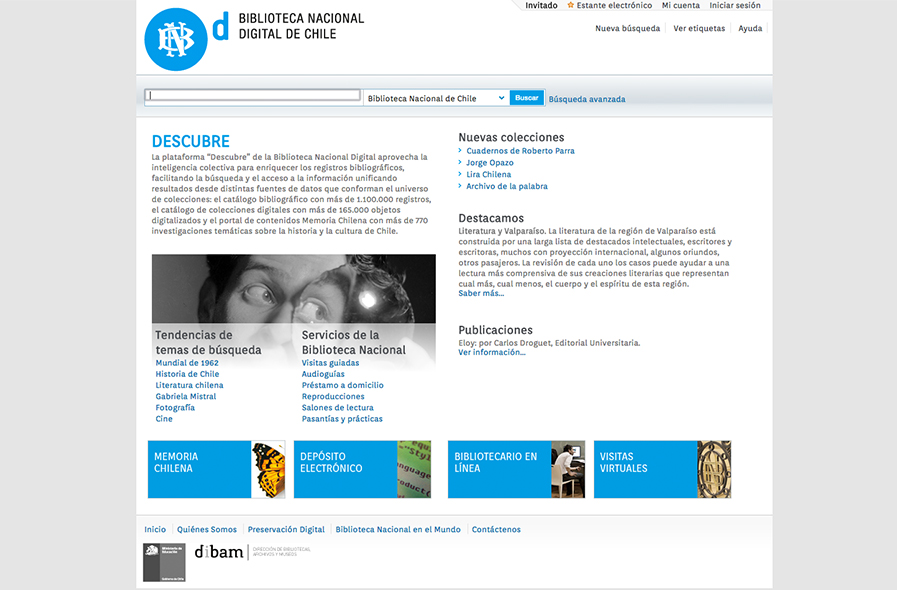Select Cine search trend
The width and height of the screenshot is (897, 590).
click(x=164, y=418)
